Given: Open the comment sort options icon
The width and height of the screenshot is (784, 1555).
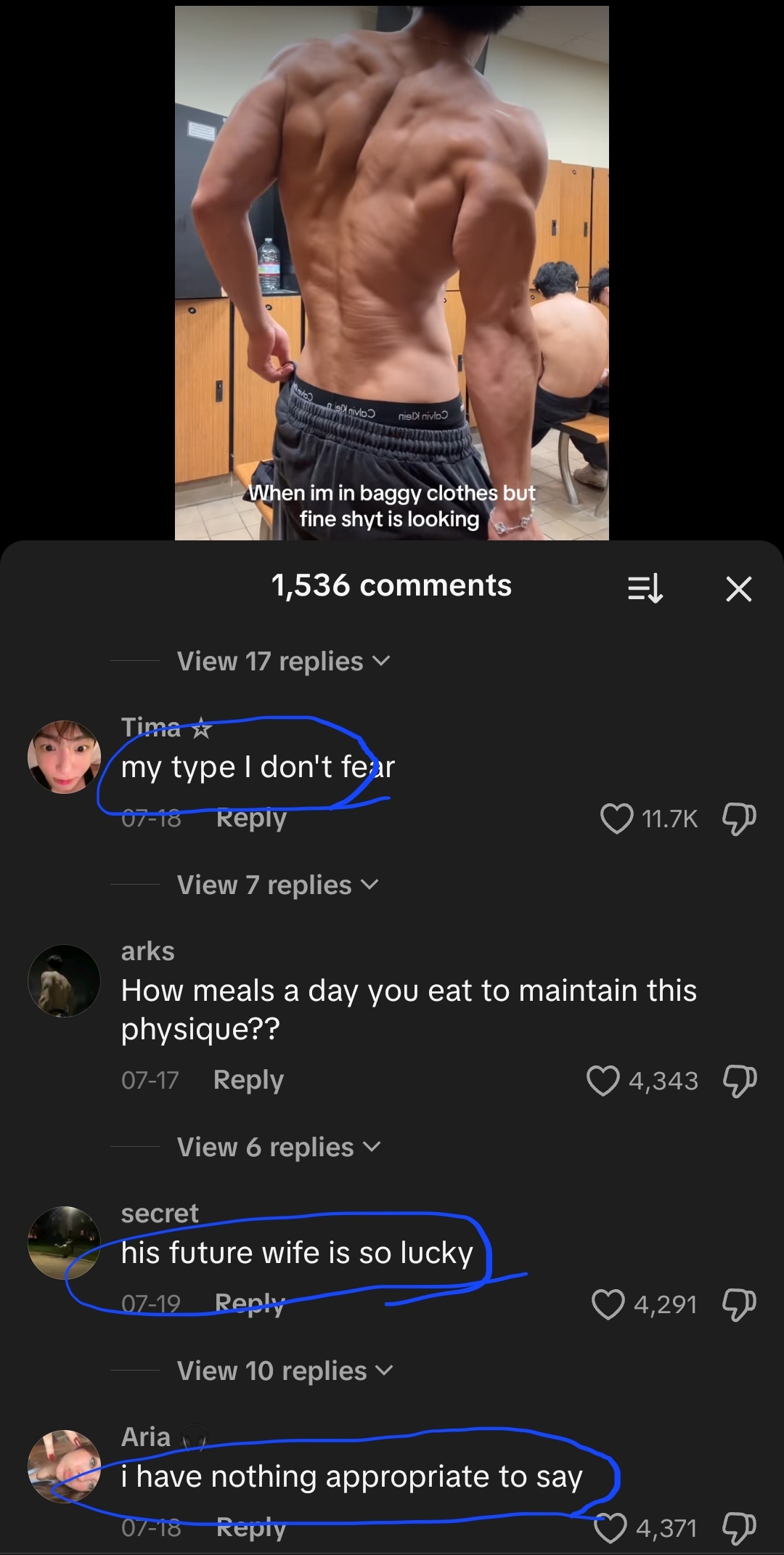Looking at the screenshot, I should click(645, 588).
